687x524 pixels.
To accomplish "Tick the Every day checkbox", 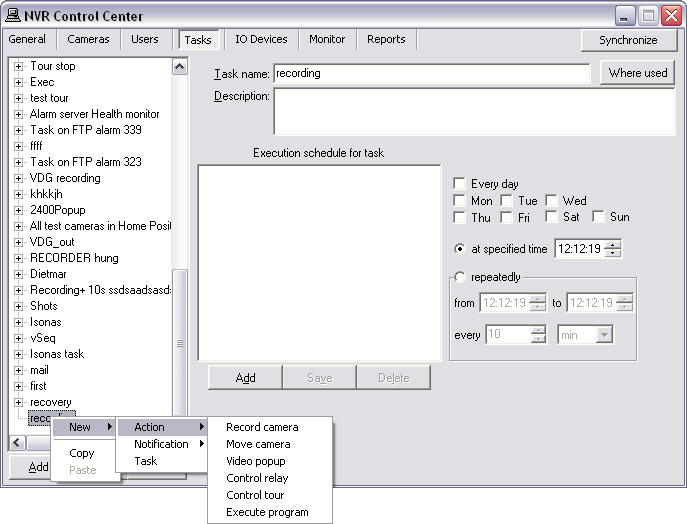I will (459, 184).
